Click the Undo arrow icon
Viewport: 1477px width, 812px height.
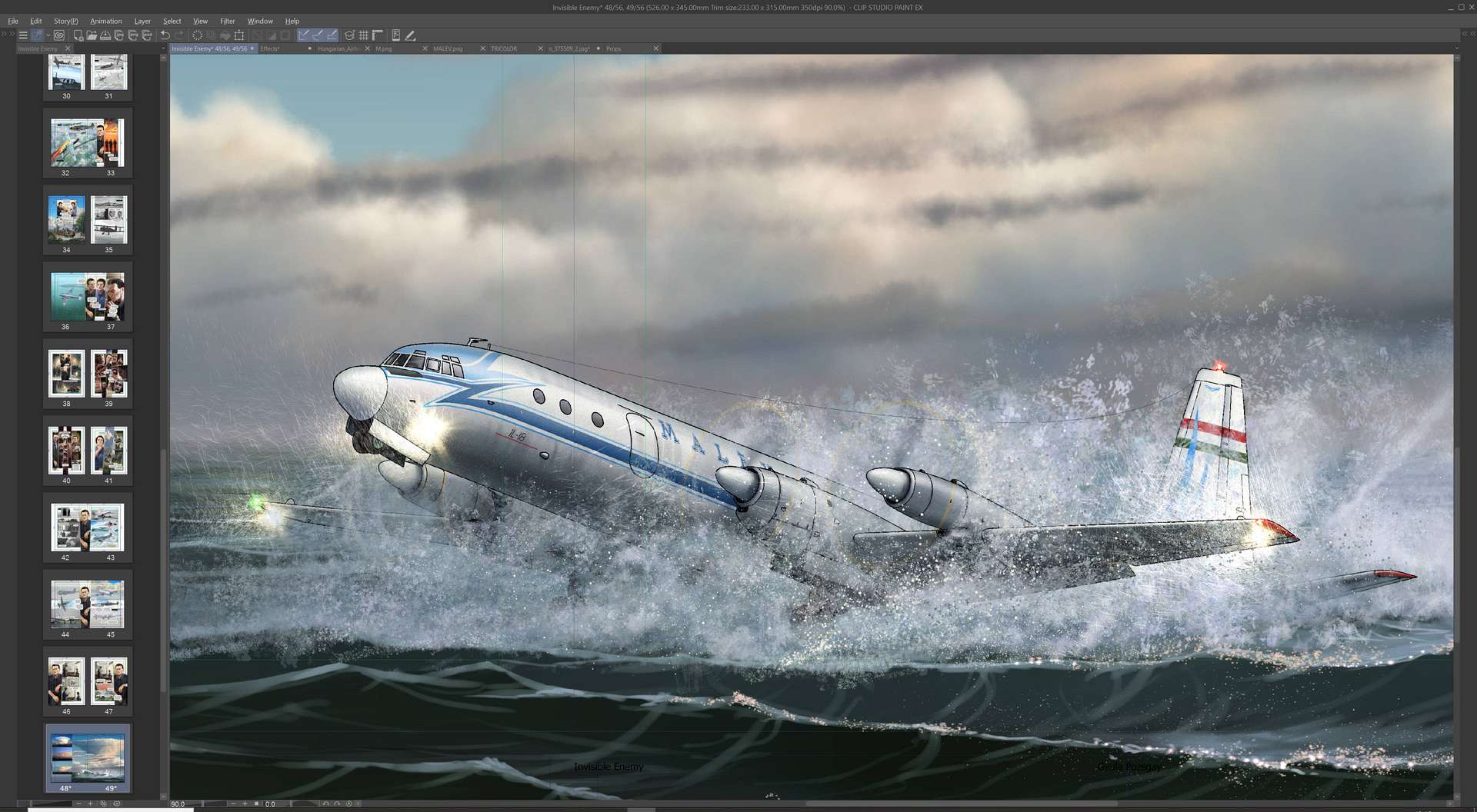(165, 35)
